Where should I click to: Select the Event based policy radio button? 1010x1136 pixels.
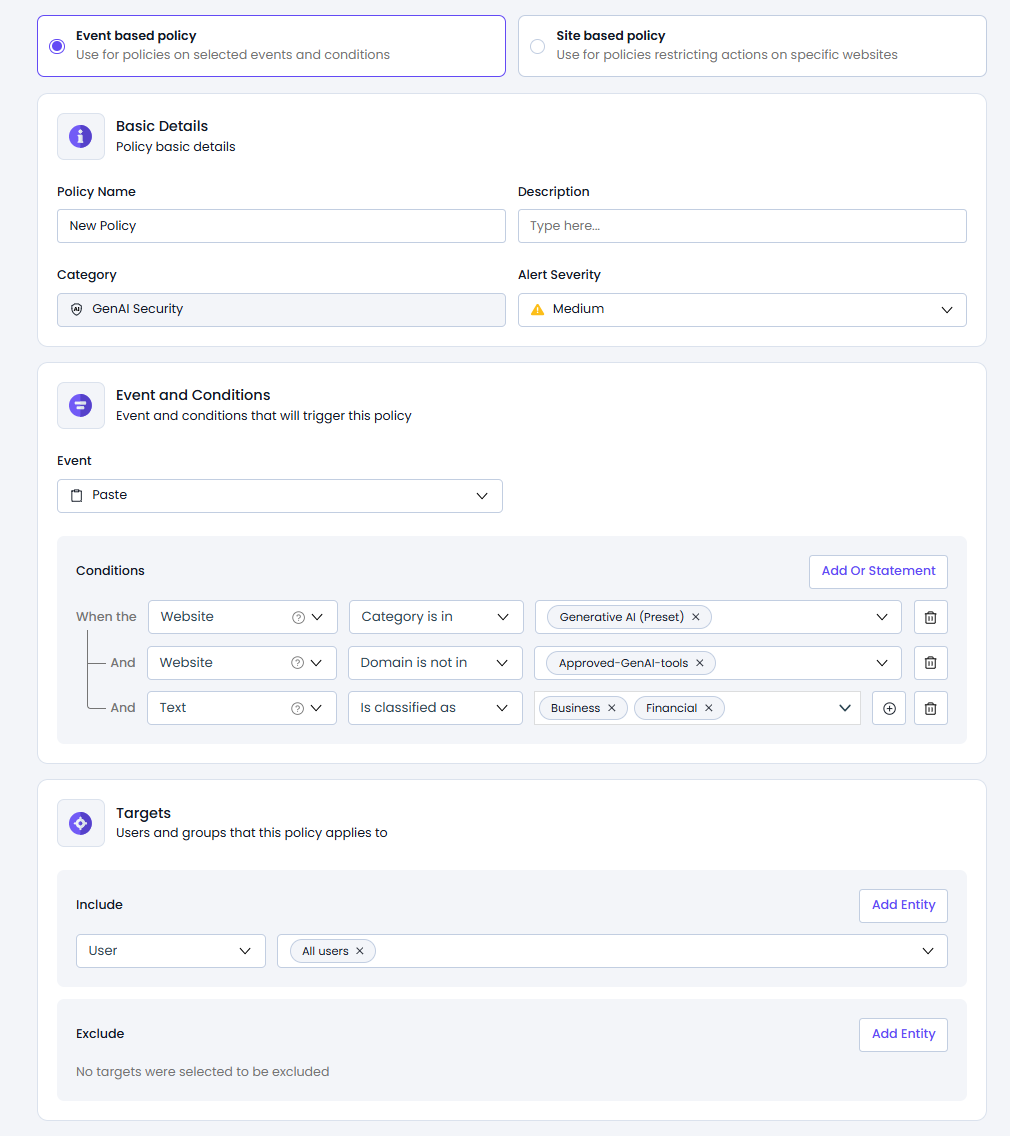[x=57, y=46]
